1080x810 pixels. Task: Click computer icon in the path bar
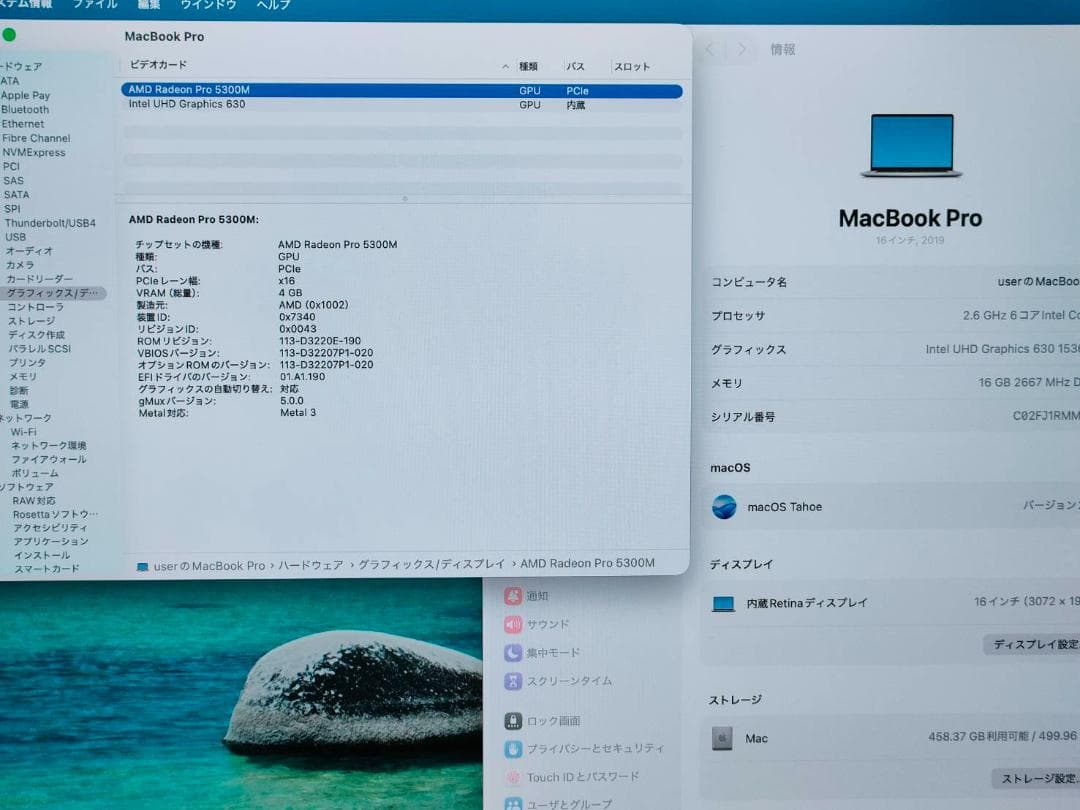coord(143,567)
